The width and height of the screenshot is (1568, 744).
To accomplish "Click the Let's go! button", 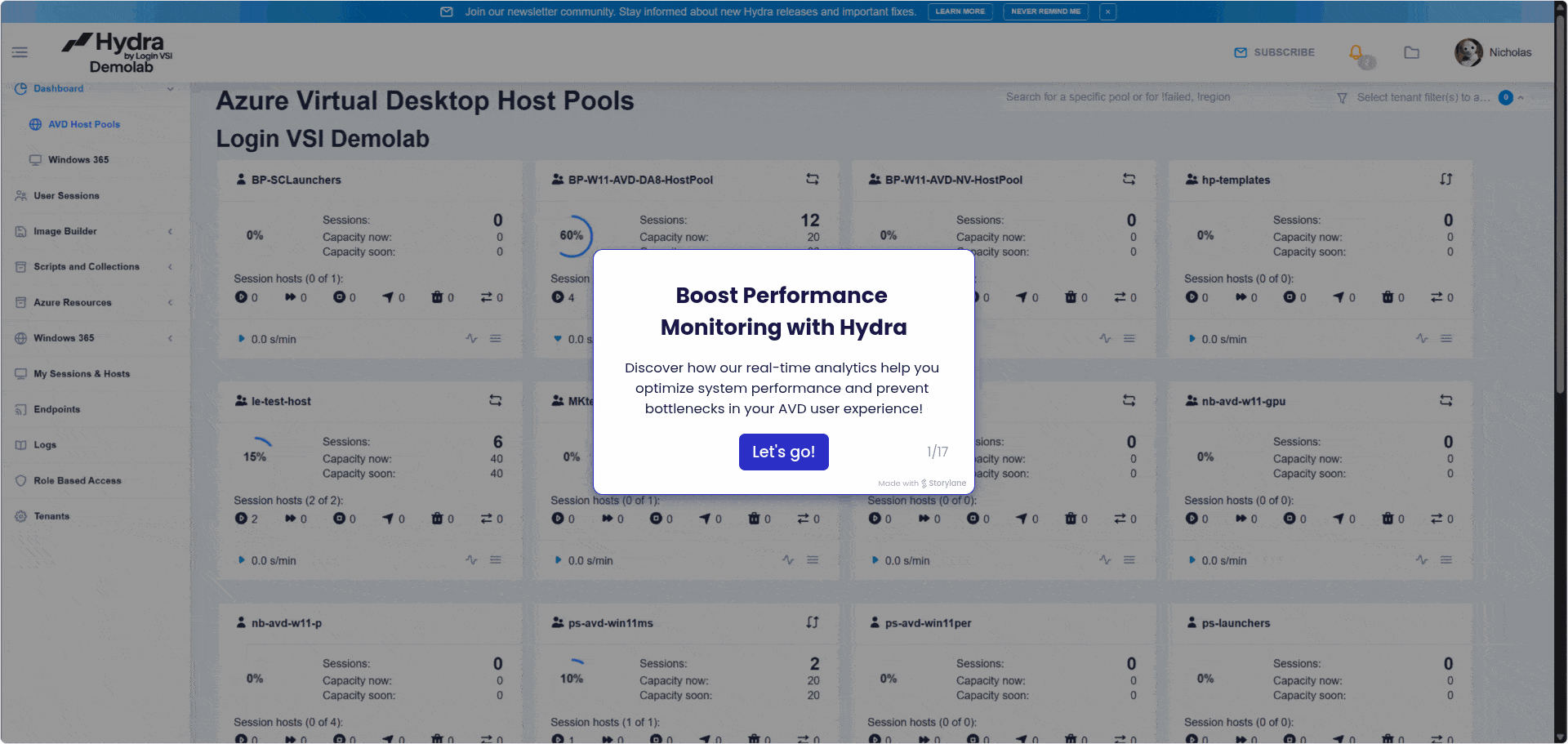I will pyautogui.click(x=783, y=452).
